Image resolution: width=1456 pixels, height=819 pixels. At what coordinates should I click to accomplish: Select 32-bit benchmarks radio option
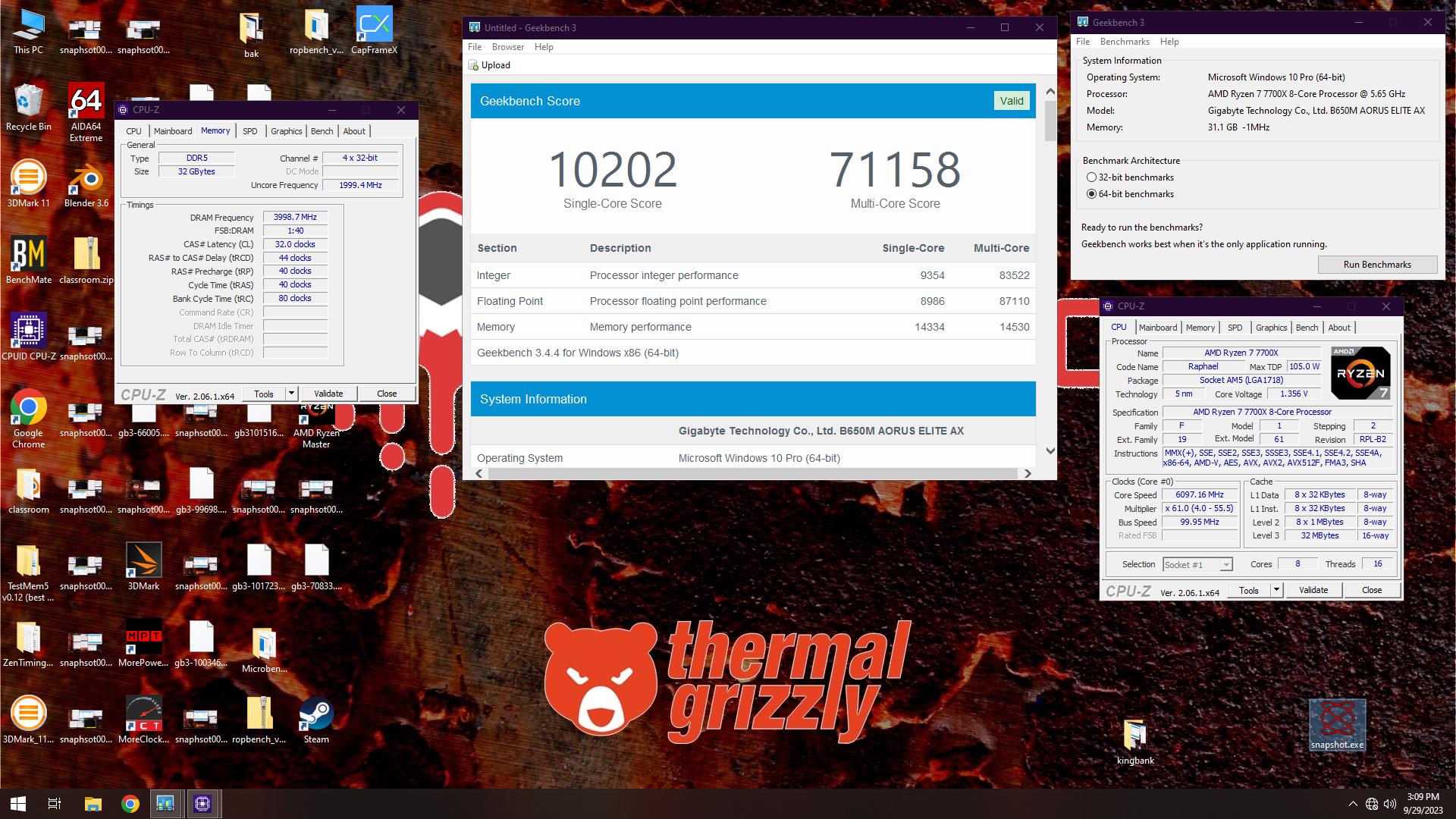pyautogui.click(x=1130, y=177)
